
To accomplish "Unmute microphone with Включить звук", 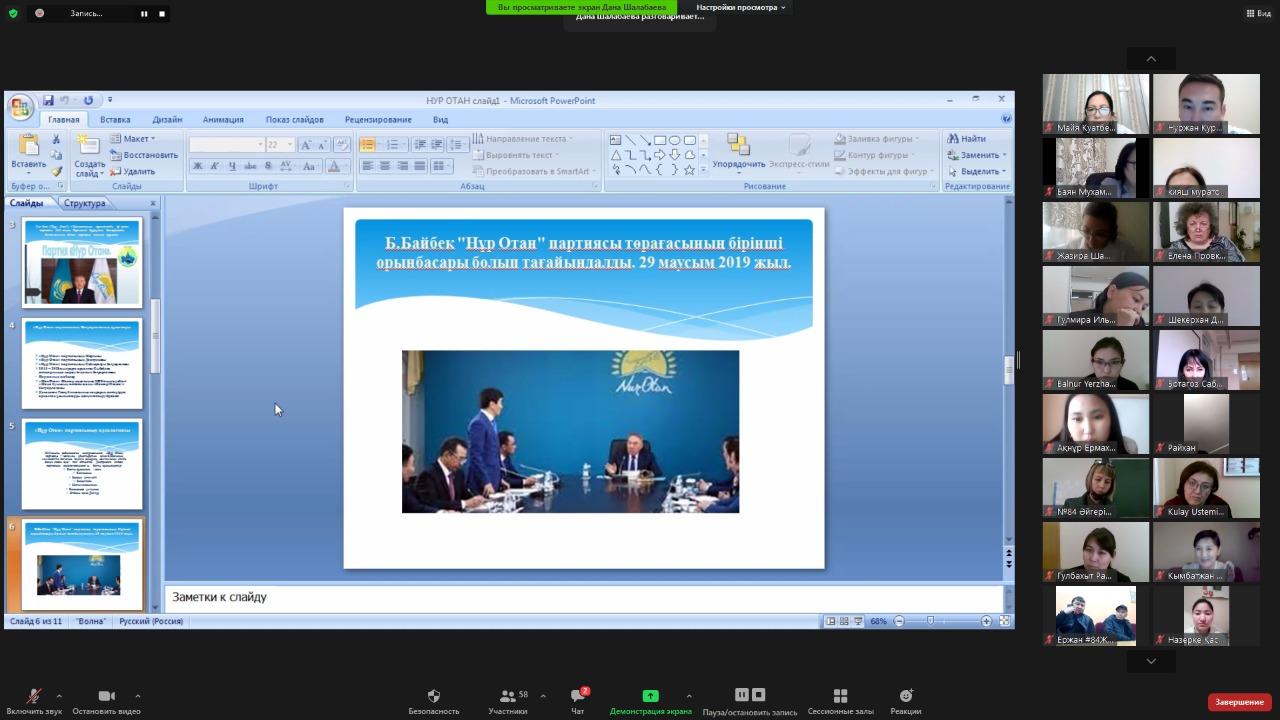I will click(33, 697).
